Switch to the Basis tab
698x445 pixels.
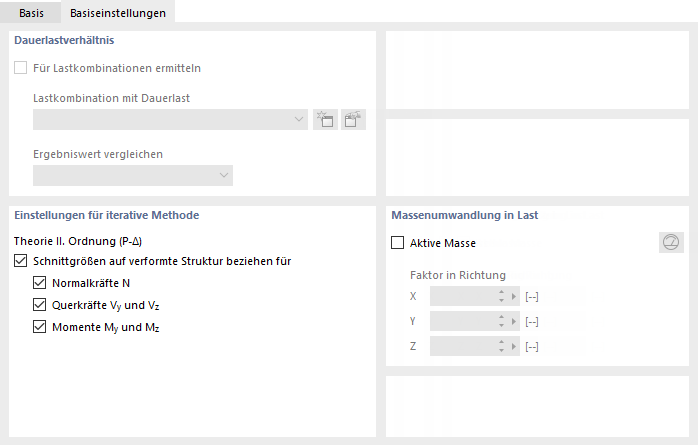[x=31, y=12]
